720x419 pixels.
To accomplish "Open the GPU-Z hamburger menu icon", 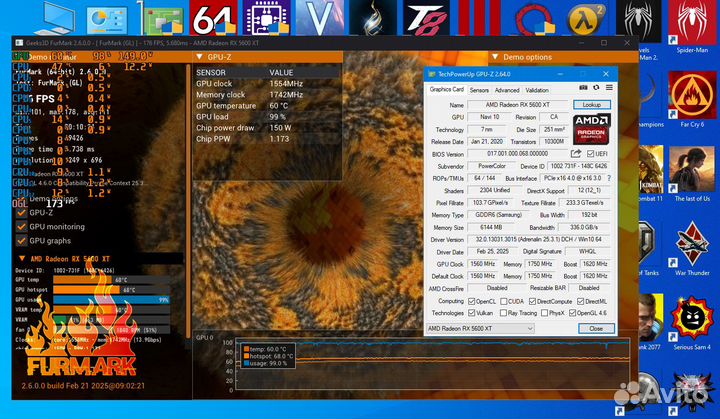I will click(607, 89).
